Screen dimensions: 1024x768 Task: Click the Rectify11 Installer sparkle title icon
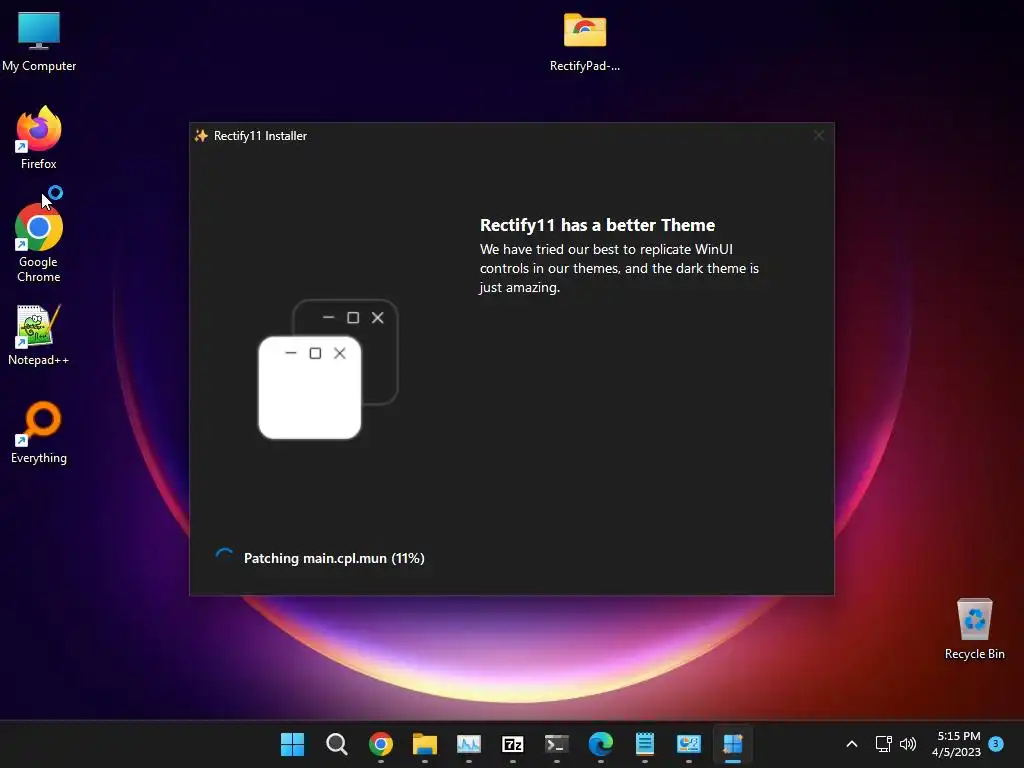[201, 136]
